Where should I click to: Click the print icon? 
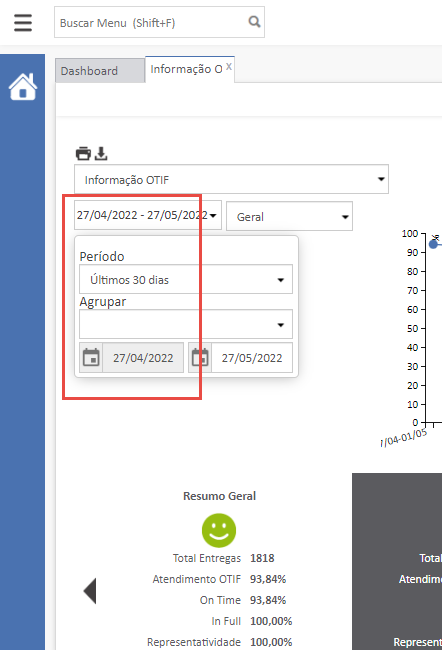point(83,153)
